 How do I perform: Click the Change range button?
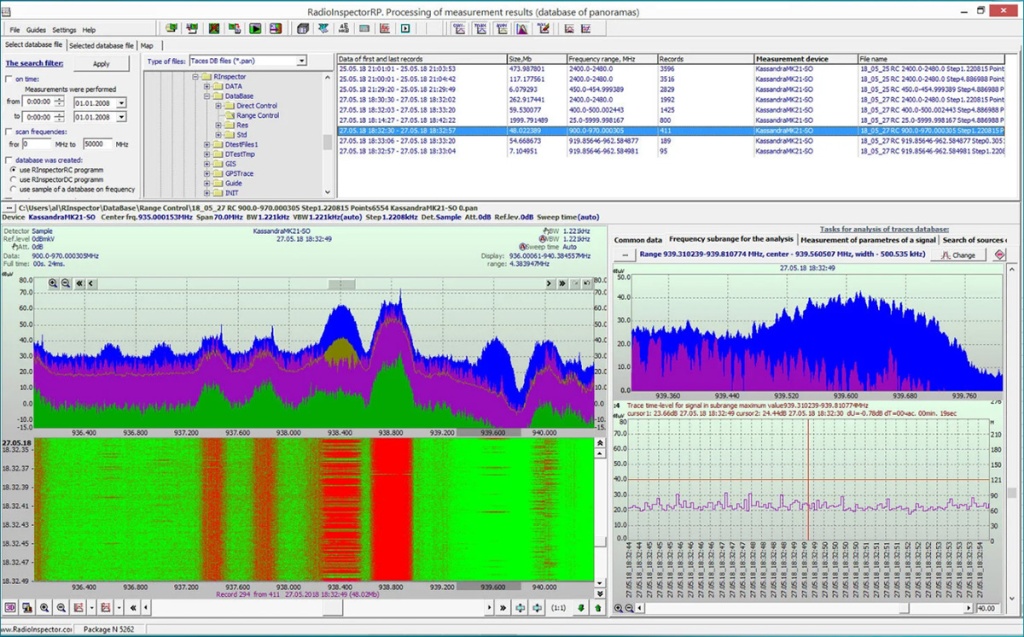[x=959, y=255]
